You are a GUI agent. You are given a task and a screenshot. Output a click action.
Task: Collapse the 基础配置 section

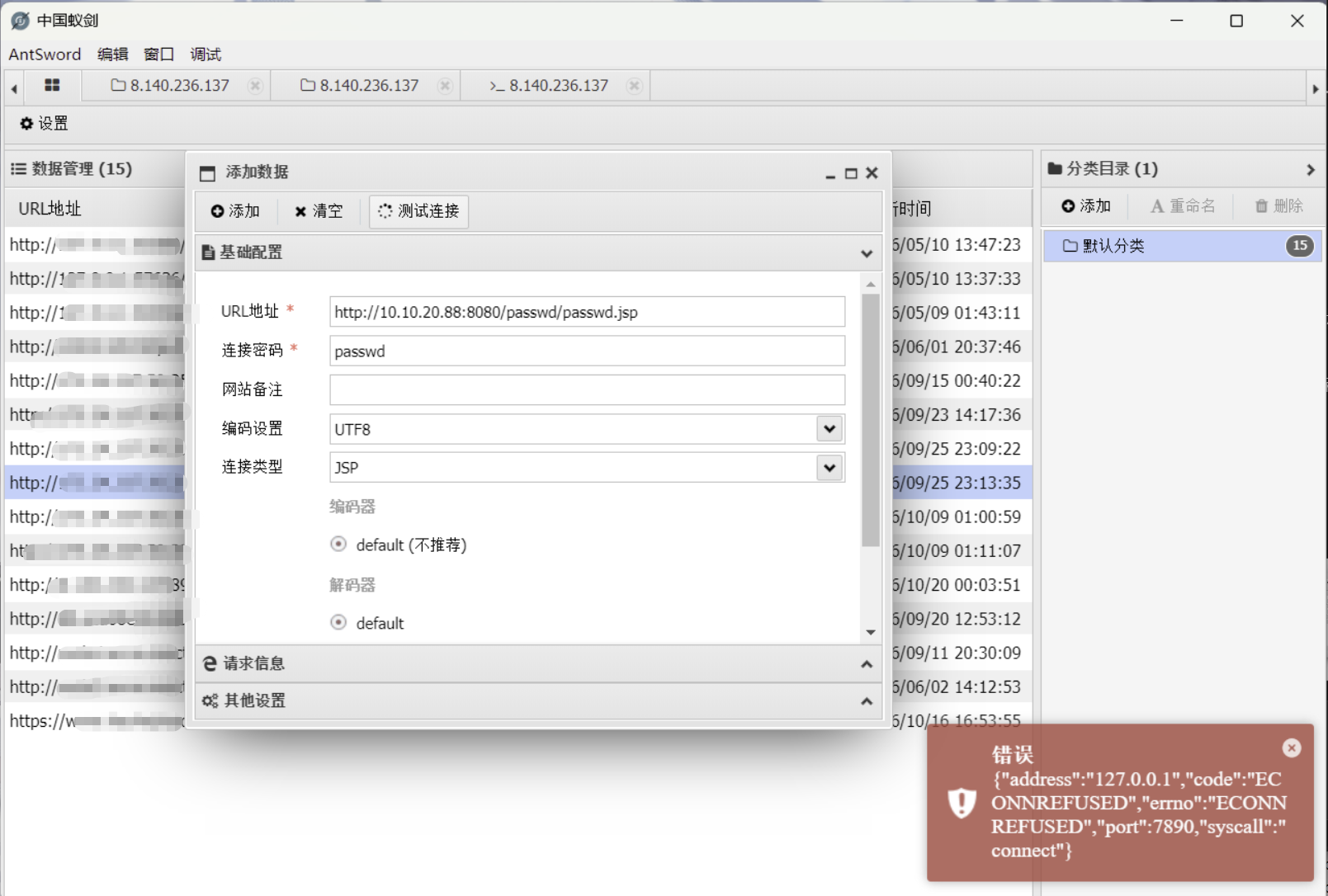(867, 253)
